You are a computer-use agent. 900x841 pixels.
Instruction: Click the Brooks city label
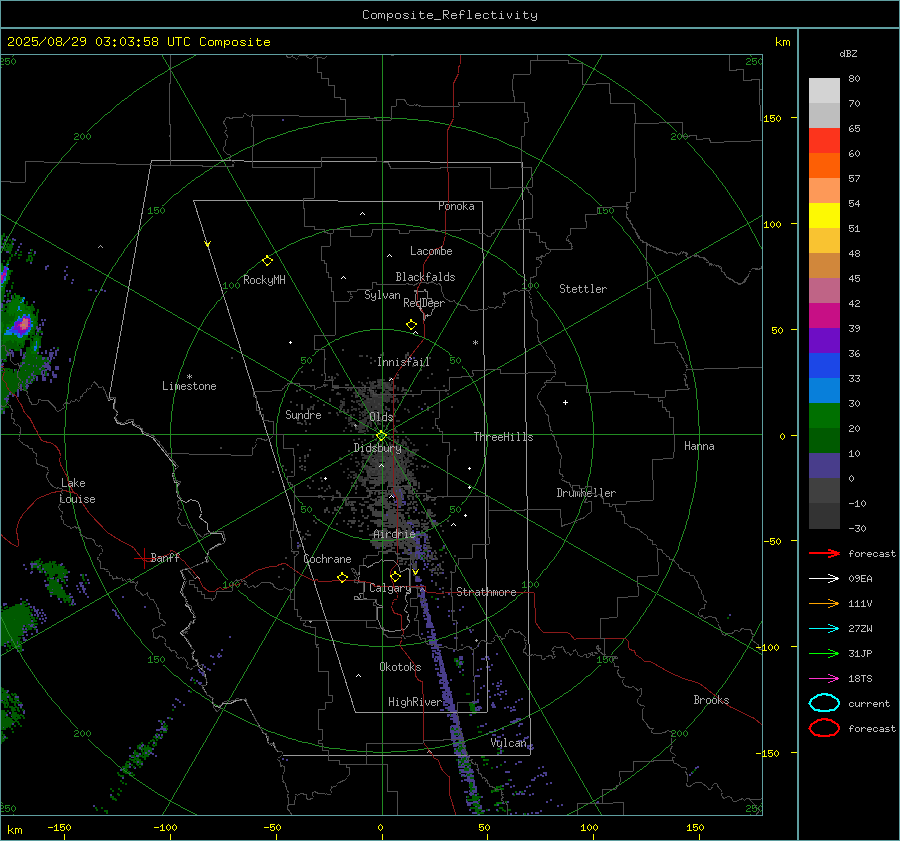(711, 700)
